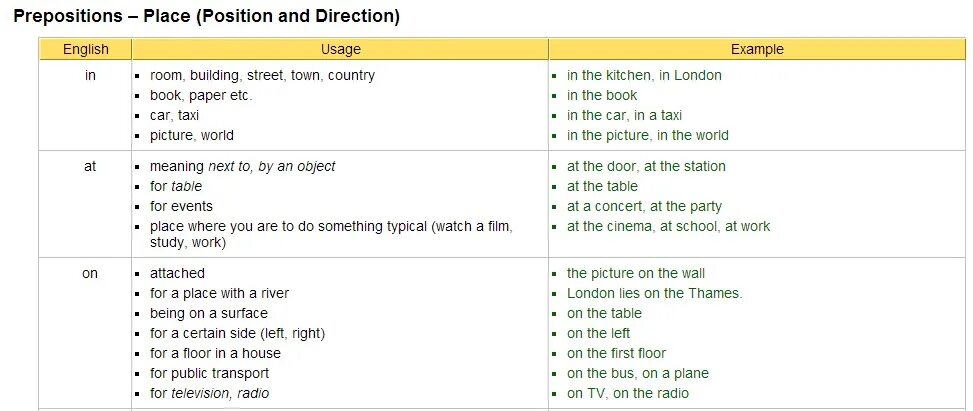Image resolution: width=973 pixels, height=411 pixels.
Task: Click 'London lies on the Thames.' example
Action: [654, 293]
